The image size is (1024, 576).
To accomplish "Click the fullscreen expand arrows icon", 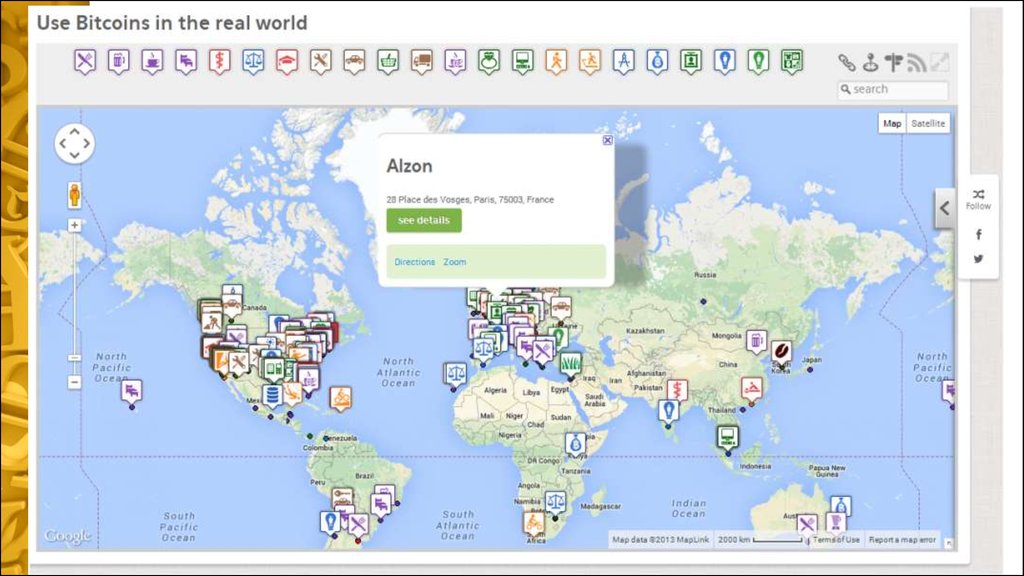I will click(940, 63).
